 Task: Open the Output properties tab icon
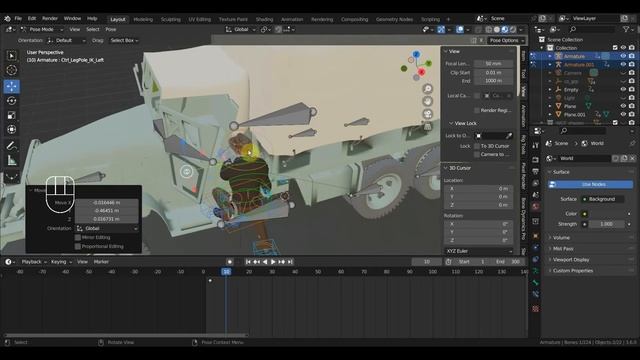click(536, 171)
